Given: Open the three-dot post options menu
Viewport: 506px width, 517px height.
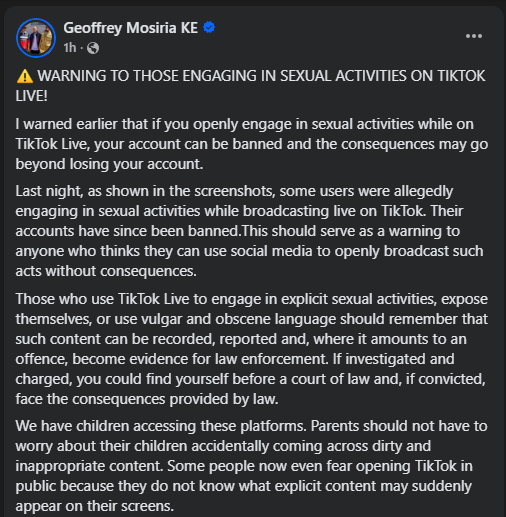Looking at the screenshot, I should [x=474, y=36].
